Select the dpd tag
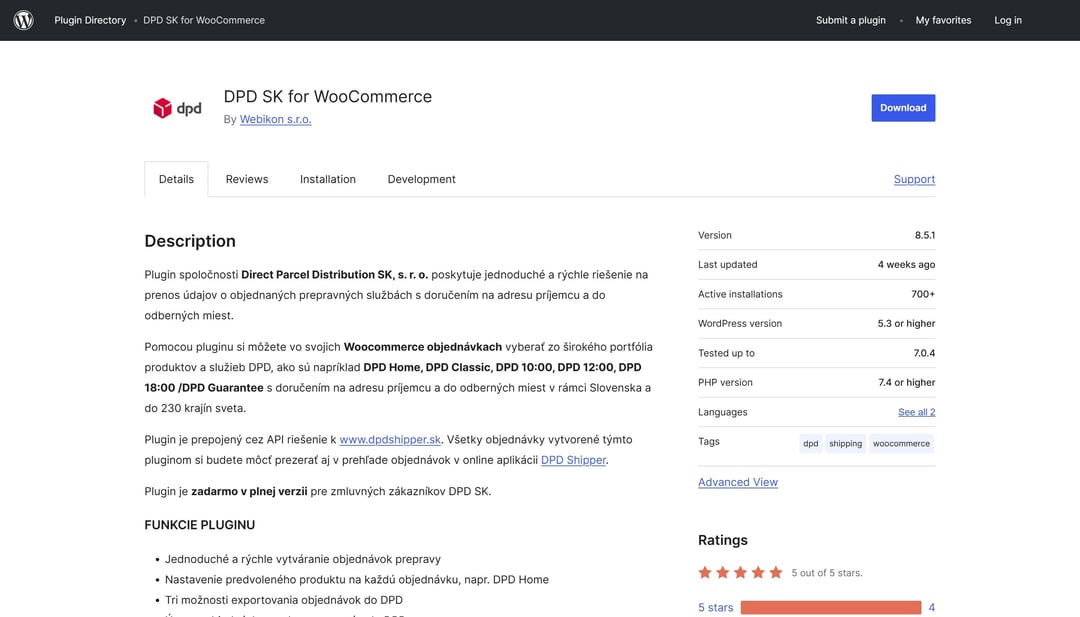The image size is (1080, 617). (x=811, y=443)
